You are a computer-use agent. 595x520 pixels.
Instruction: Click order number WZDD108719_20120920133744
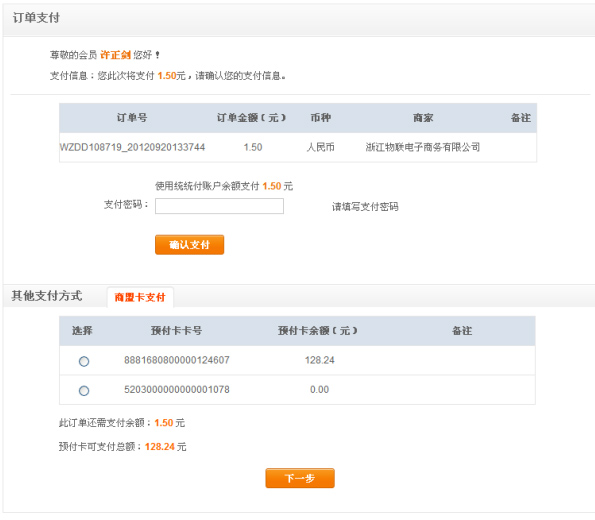(132, 147)
